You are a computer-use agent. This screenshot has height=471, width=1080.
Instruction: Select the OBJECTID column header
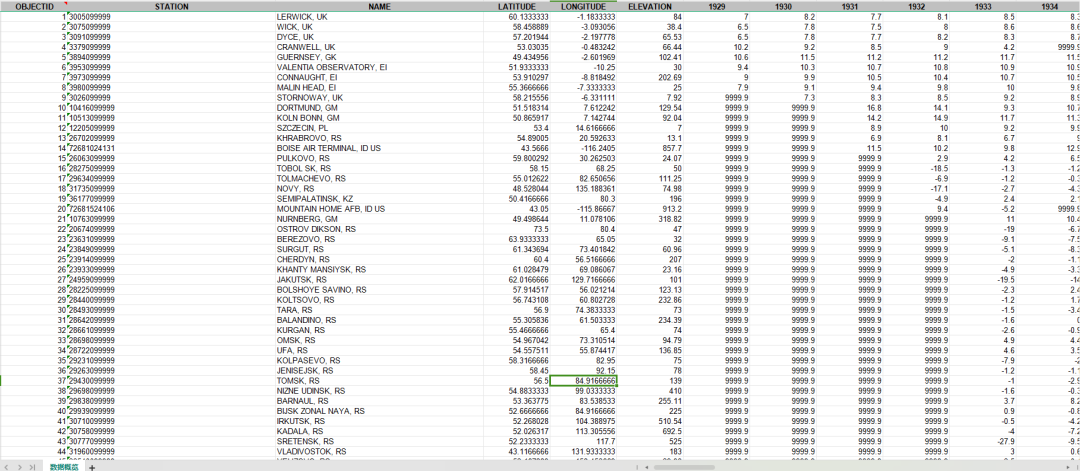point(34,6)
